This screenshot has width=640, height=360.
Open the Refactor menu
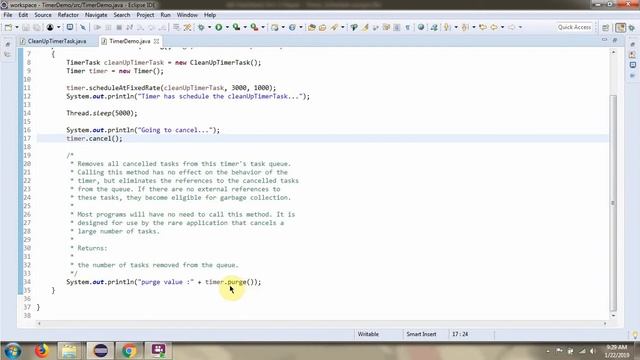click(68, 15)
